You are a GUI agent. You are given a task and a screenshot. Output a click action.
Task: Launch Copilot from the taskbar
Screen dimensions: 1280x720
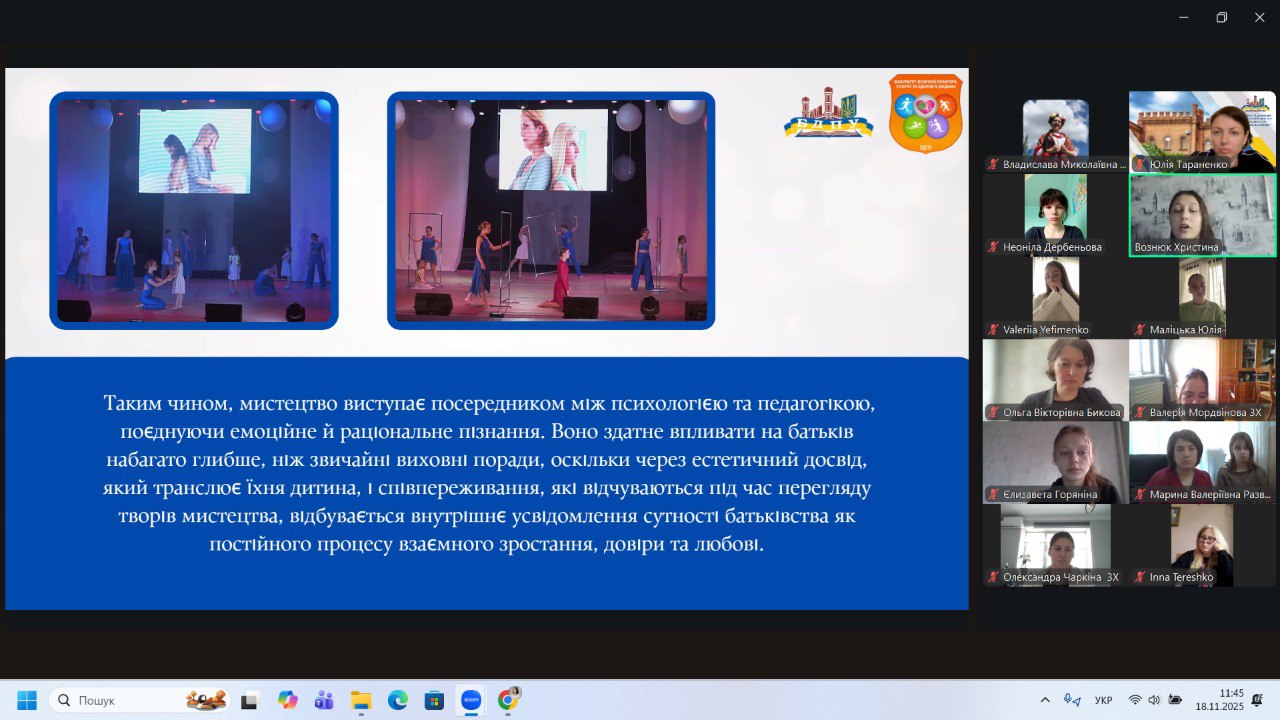(288, 700)
